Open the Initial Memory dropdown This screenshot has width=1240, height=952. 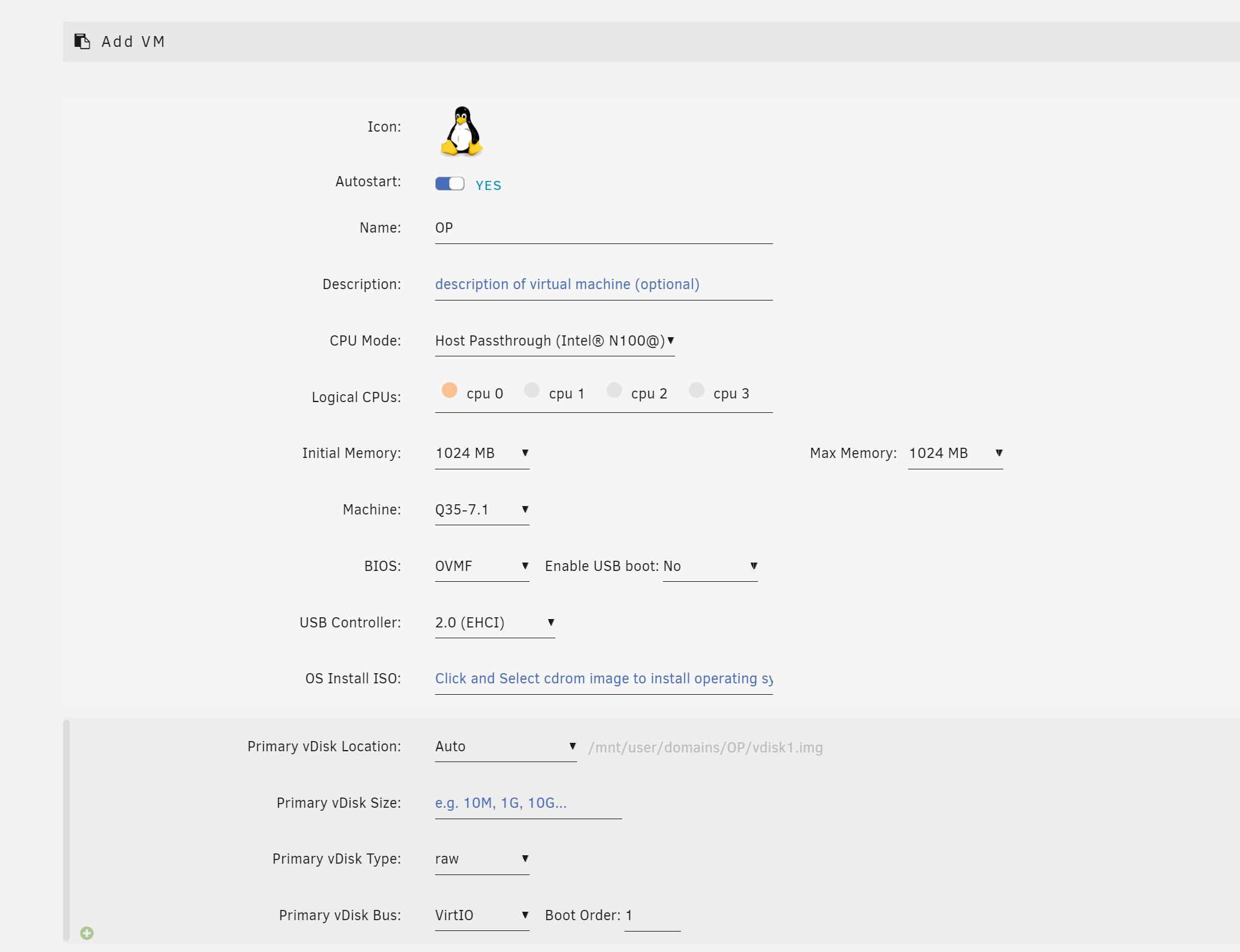tap(481, 453)
